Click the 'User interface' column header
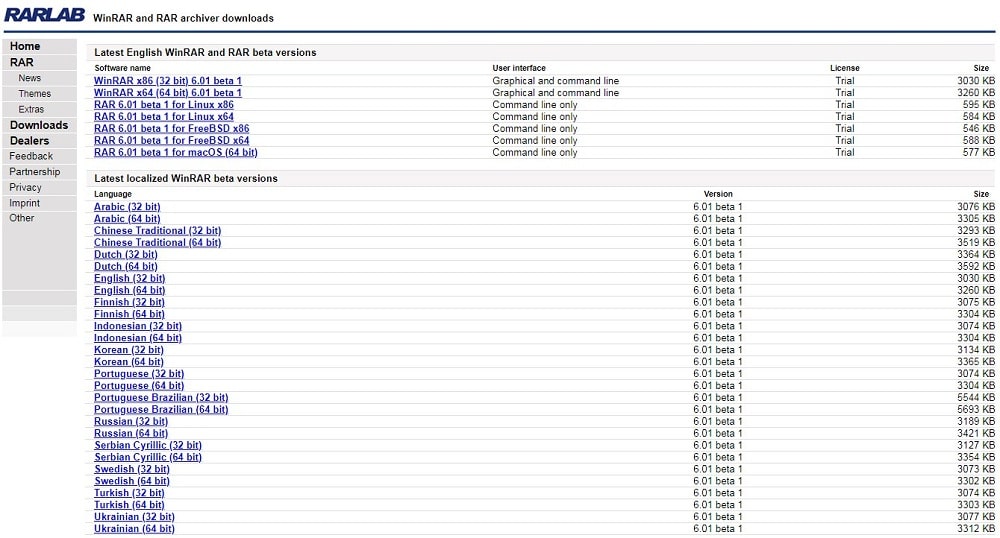This screenshot has height=538, width=1000. click(519, 68)
